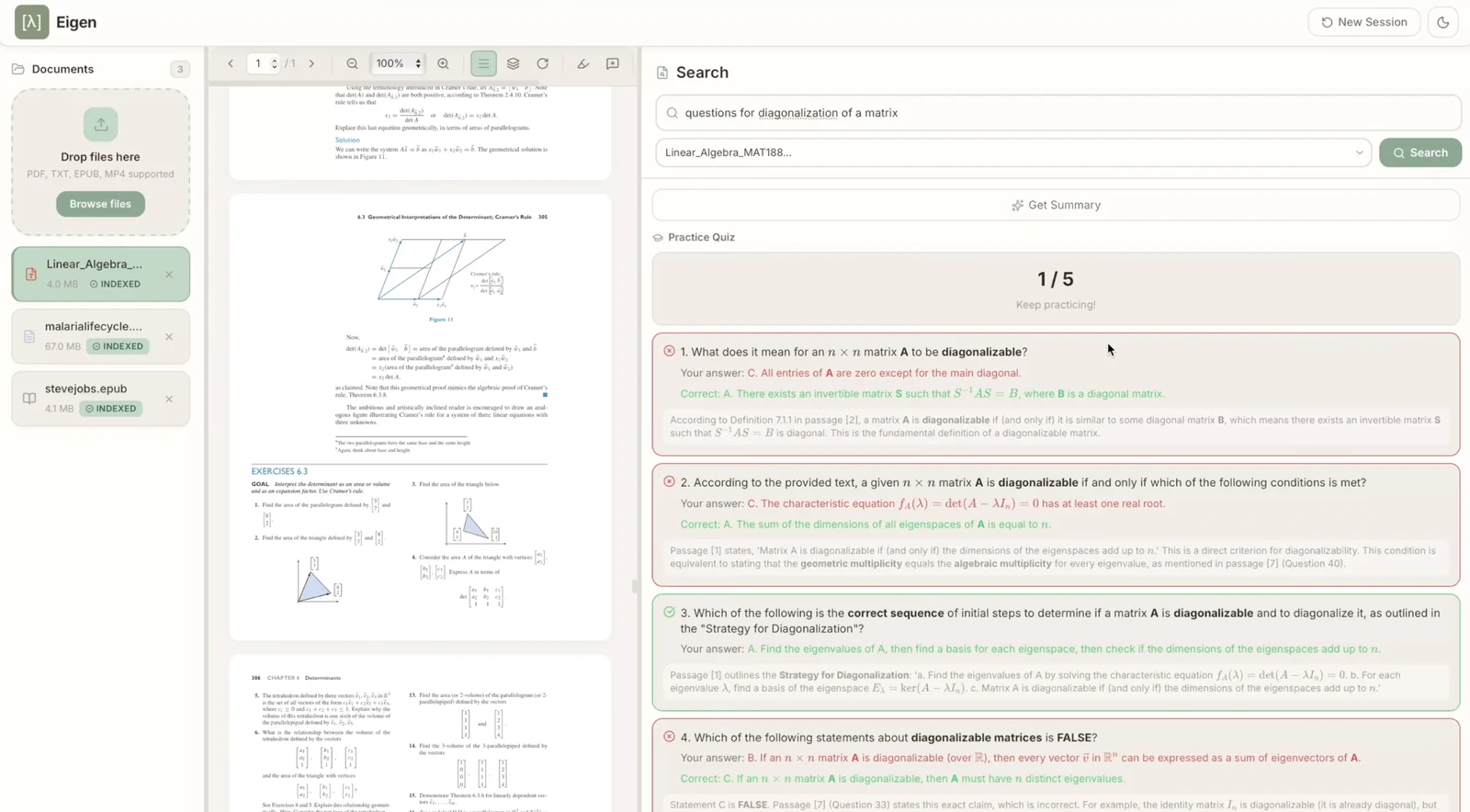The width and height of the screenshot is (1470, 812).
Task: Run the Search button
Action: [1420, 152]
